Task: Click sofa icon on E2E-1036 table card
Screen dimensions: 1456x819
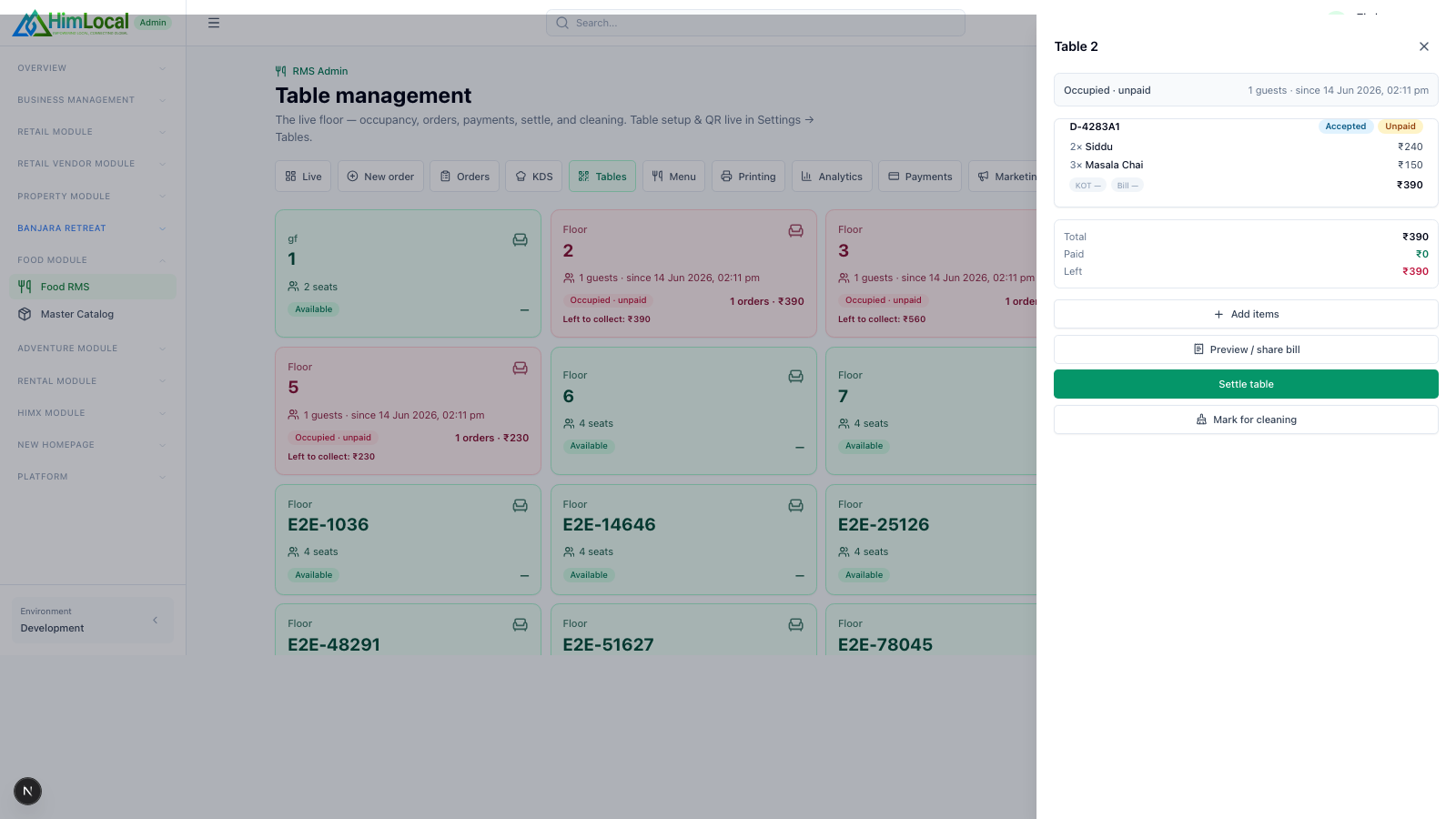Action: [521, 505]
